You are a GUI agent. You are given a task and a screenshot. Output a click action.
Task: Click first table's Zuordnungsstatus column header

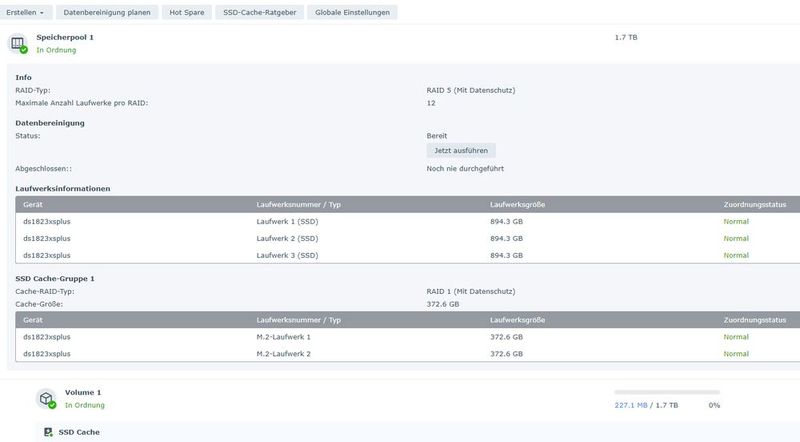tap(755, 205)
